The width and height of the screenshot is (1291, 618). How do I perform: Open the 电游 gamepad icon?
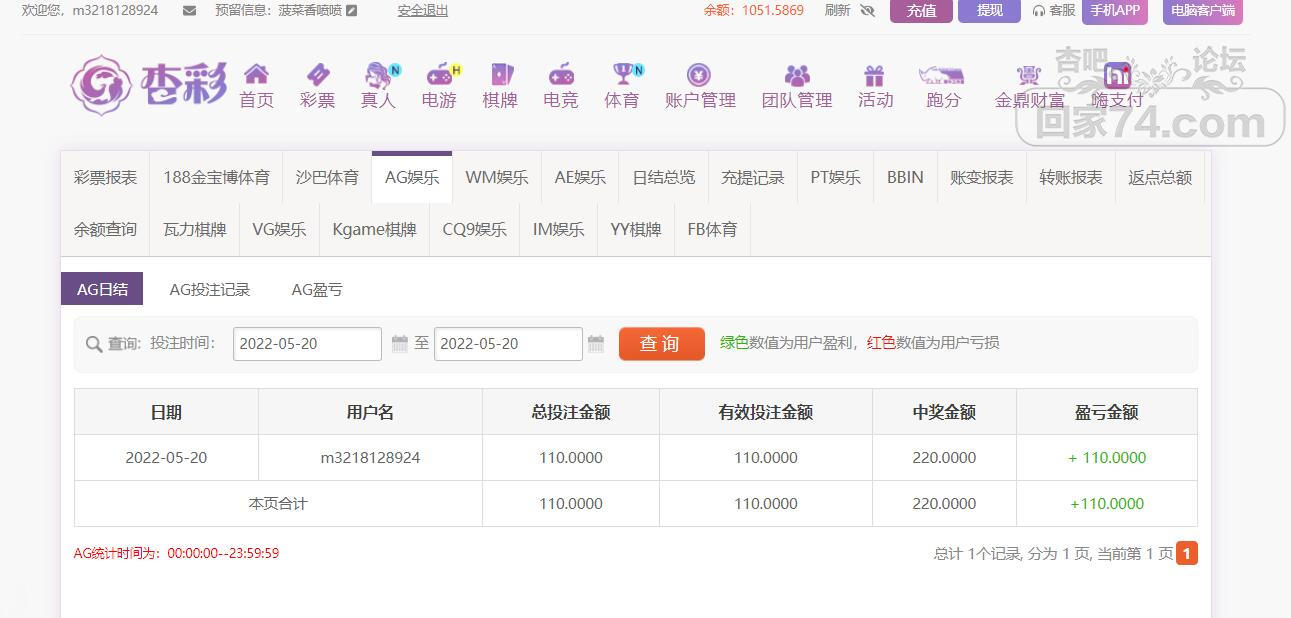(x=439, y=75)
